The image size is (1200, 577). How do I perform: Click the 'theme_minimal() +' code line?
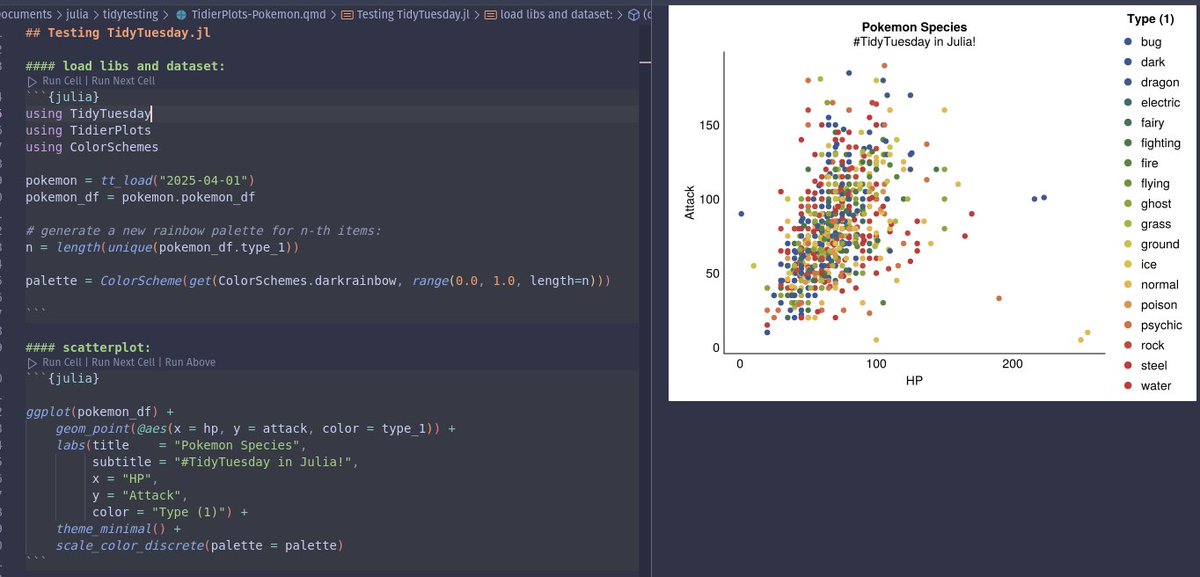(x=118, y=528)
